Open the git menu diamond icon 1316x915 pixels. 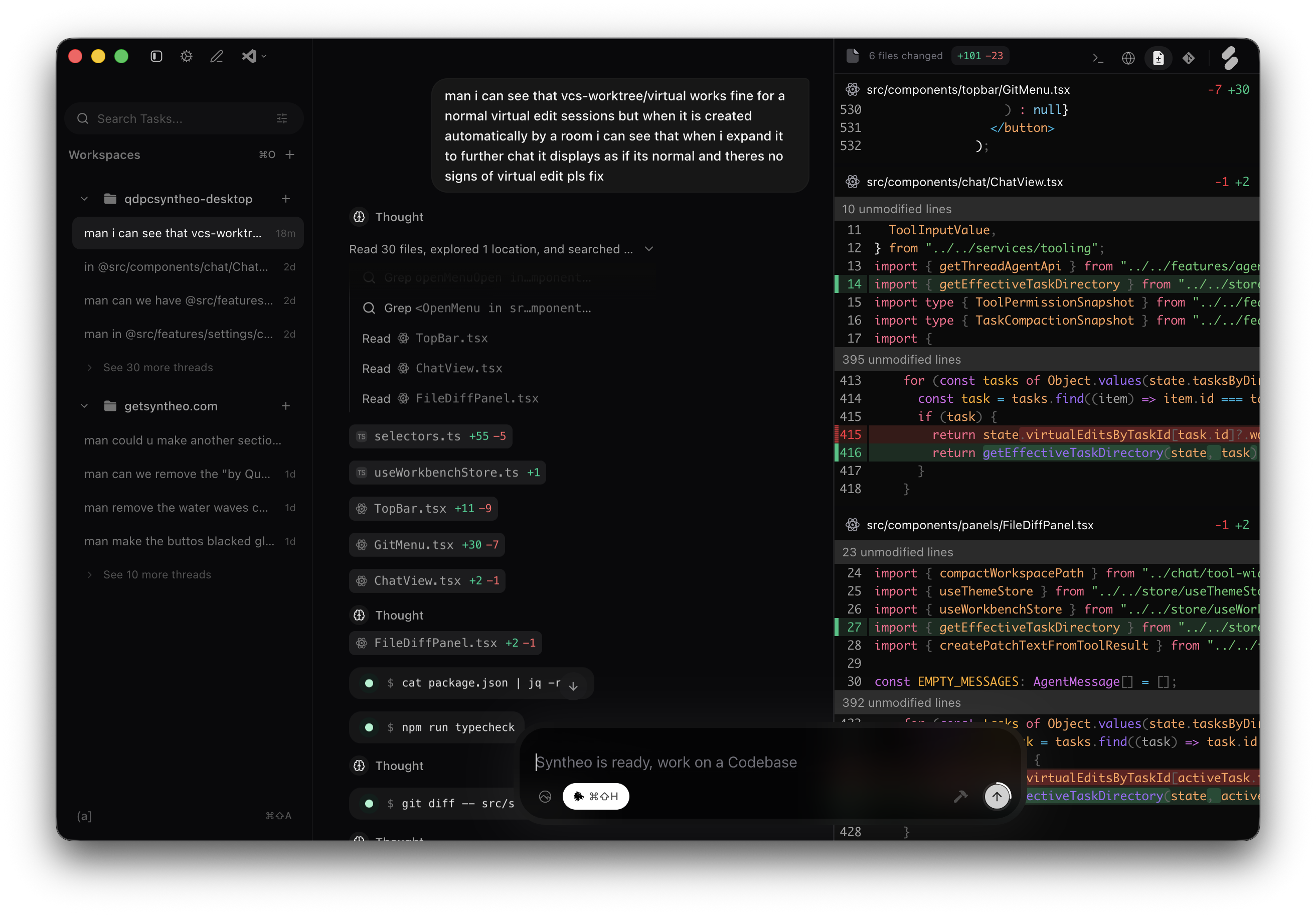tap(1189, 57)
